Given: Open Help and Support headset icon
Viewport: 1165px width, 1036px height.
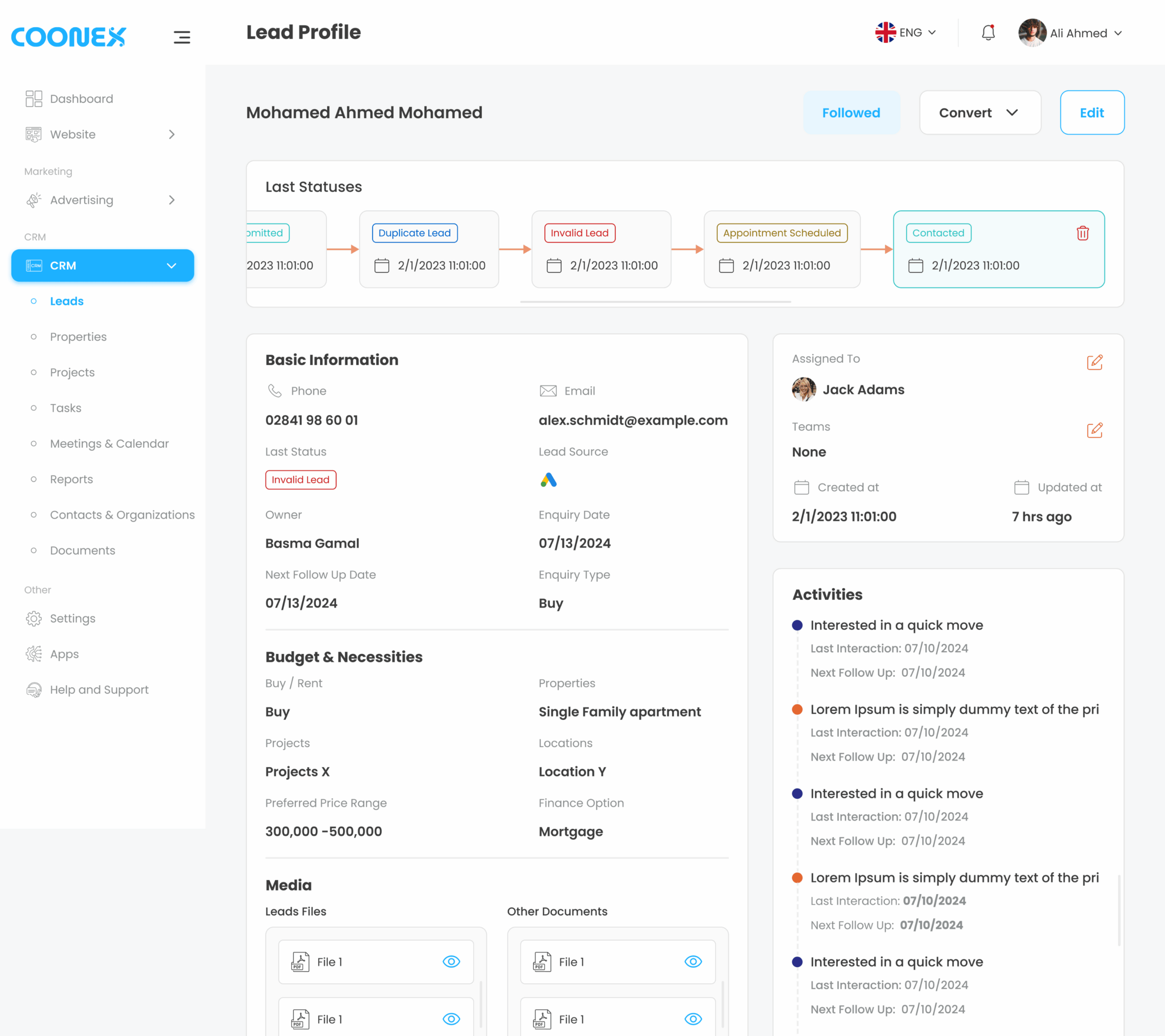Looking at the screenshot, I should (34, 690).
